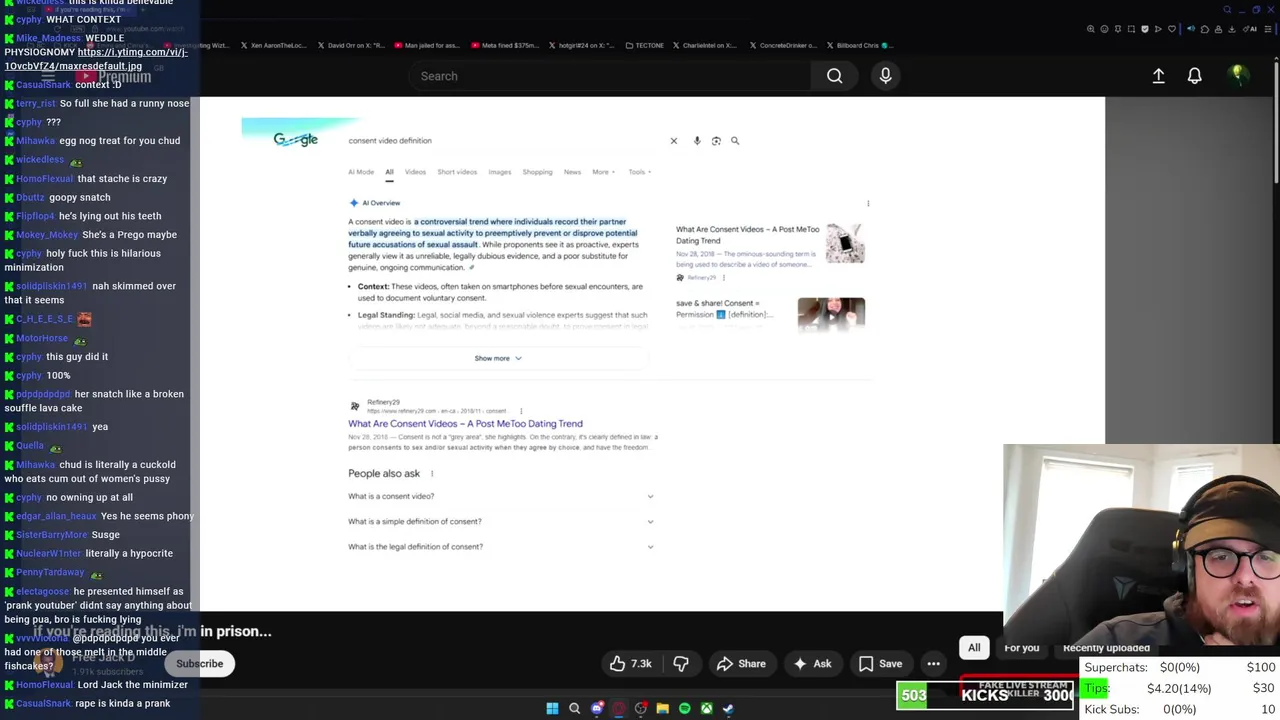The height and width of the screenshot is (720, 1280).
Task: Open Google Lens image search icon
Action: click(716, 141)
